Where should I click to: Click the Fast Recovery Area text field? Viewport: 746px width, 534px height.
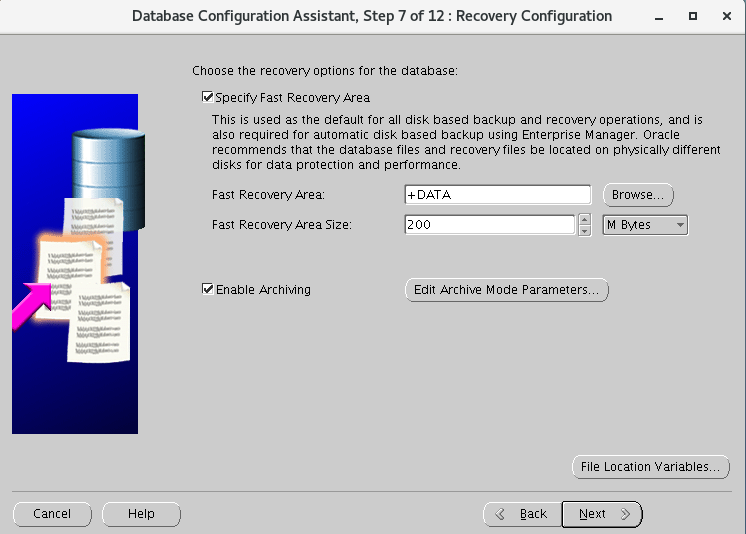498,195
